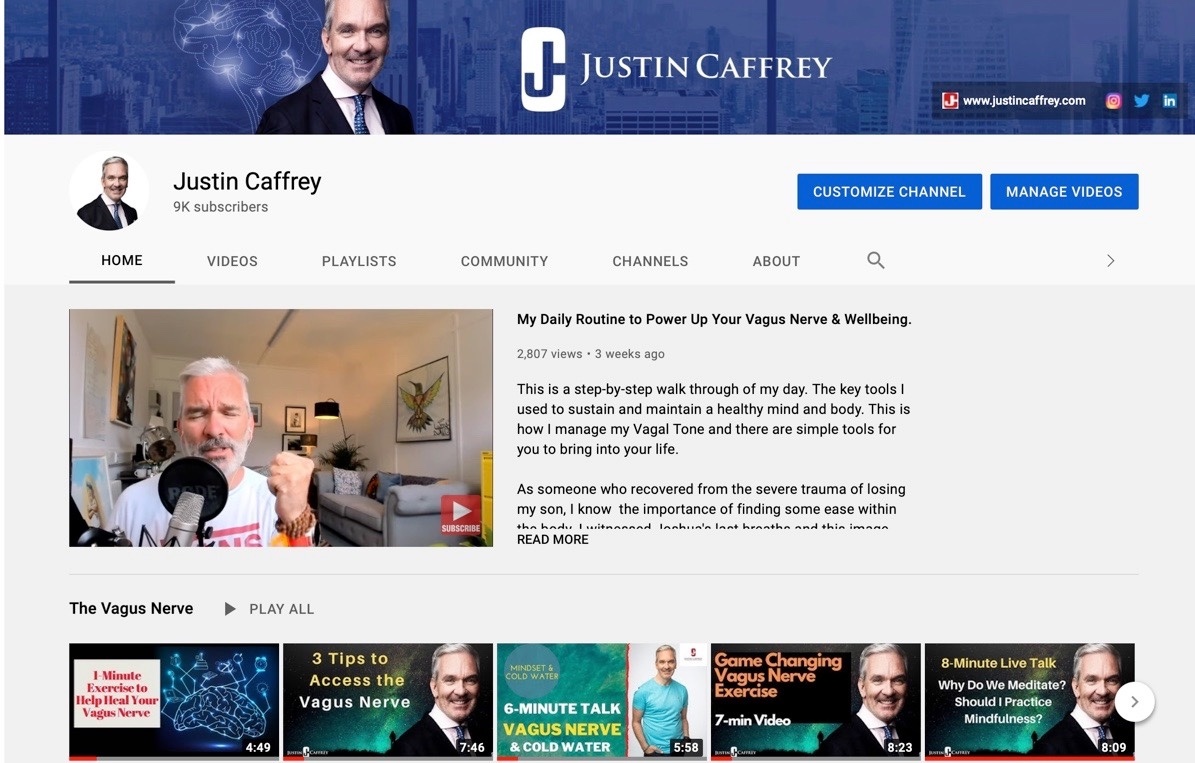Open the 1-Minute Exercise video thumbnail
This screenshot has width=1195, height=763.
coord(174,701)
